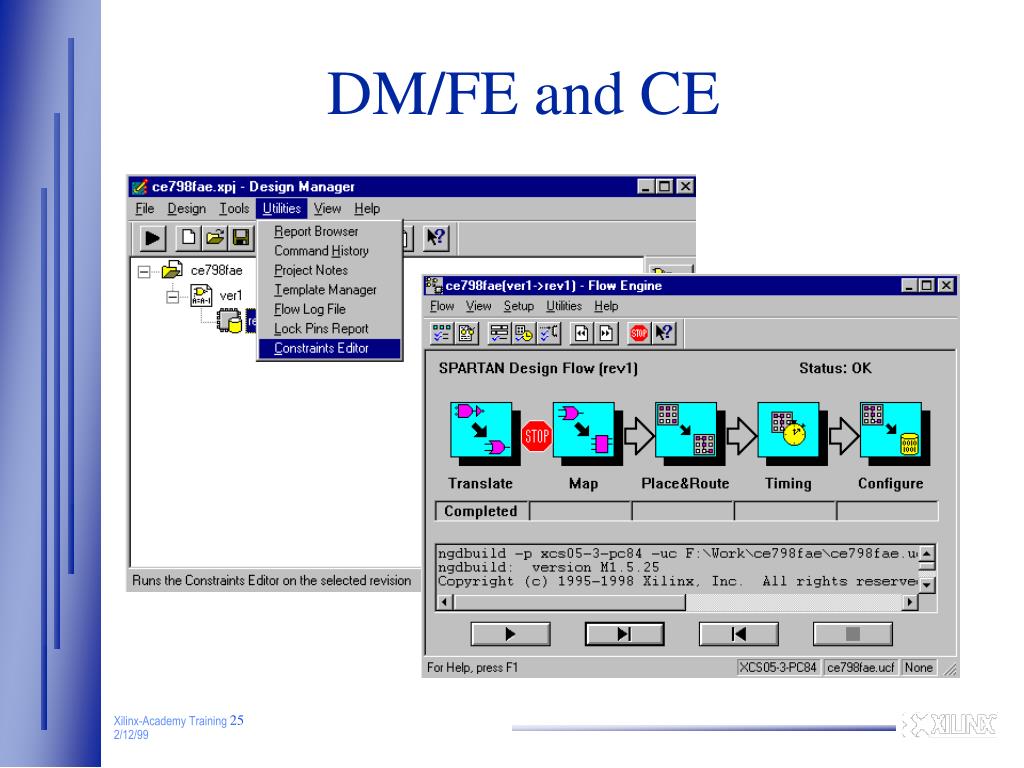The height and width of the screenshot is (768, 1024).
Task: Collapse the ce798fae project tree node
Action: point(144,271)
